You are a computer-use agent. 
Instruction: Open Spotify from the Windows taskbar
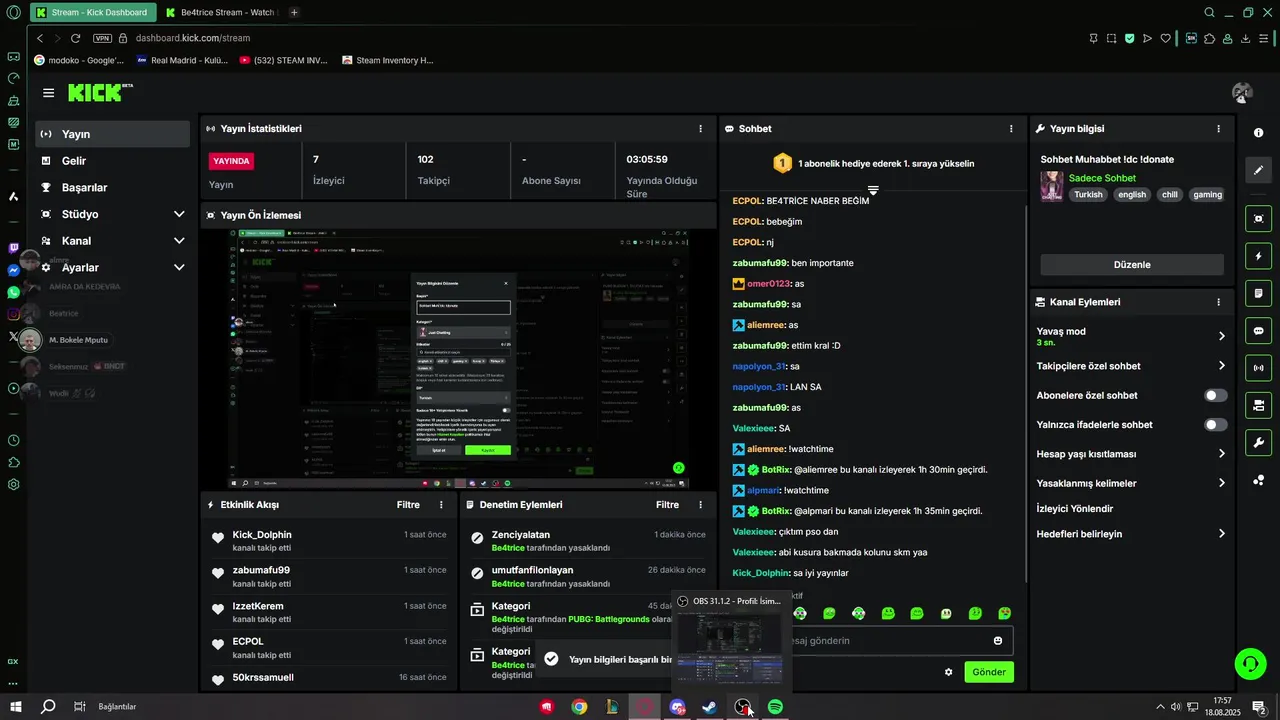coord(775,707)
